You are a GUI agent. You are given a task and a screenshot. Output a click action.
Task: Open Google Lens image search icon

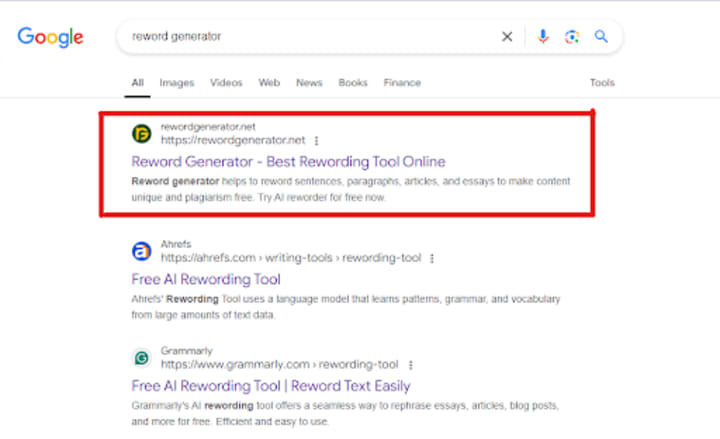click(x=572, y=36)
